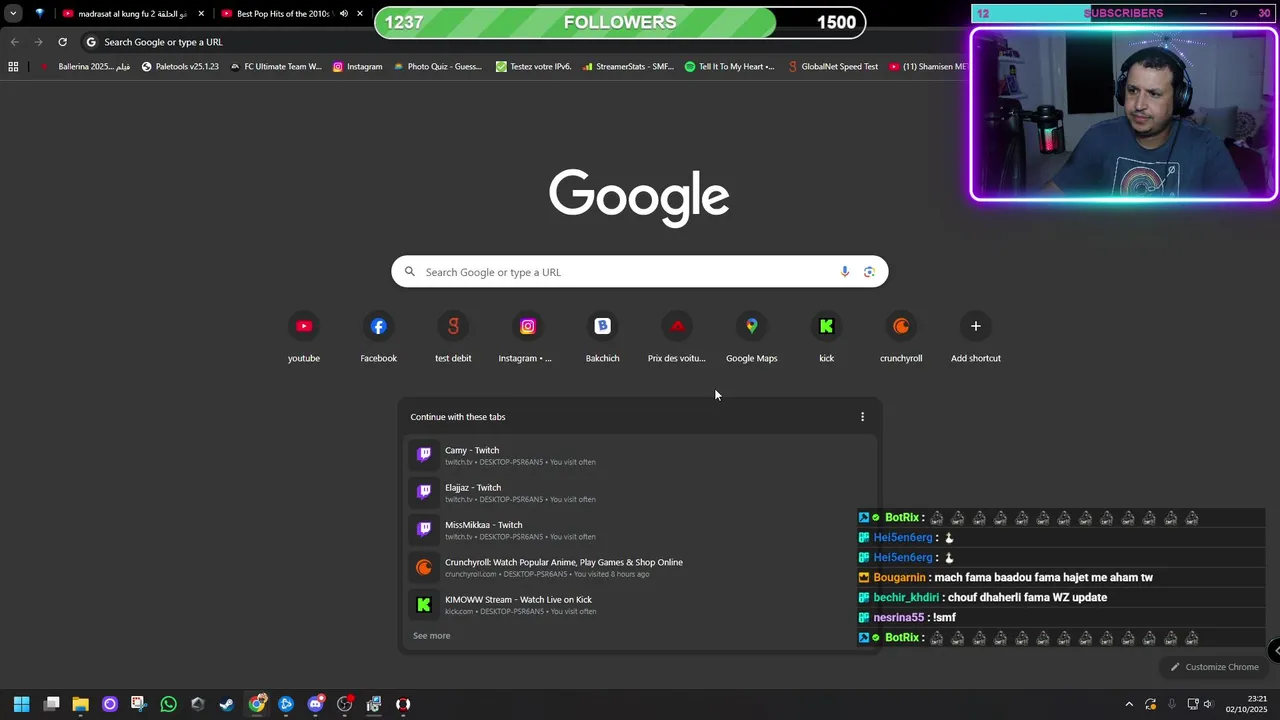
Task: Open OBS Studio from the taskbar
Action: 345,704
